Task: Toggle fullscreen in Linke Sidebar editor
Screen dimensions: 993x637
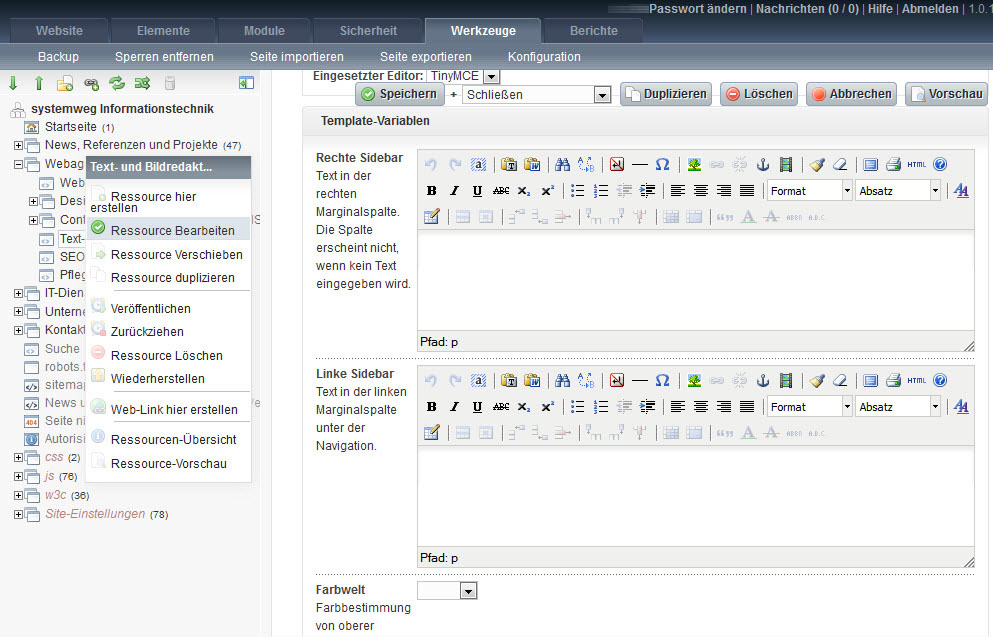Action: [871, 381]
